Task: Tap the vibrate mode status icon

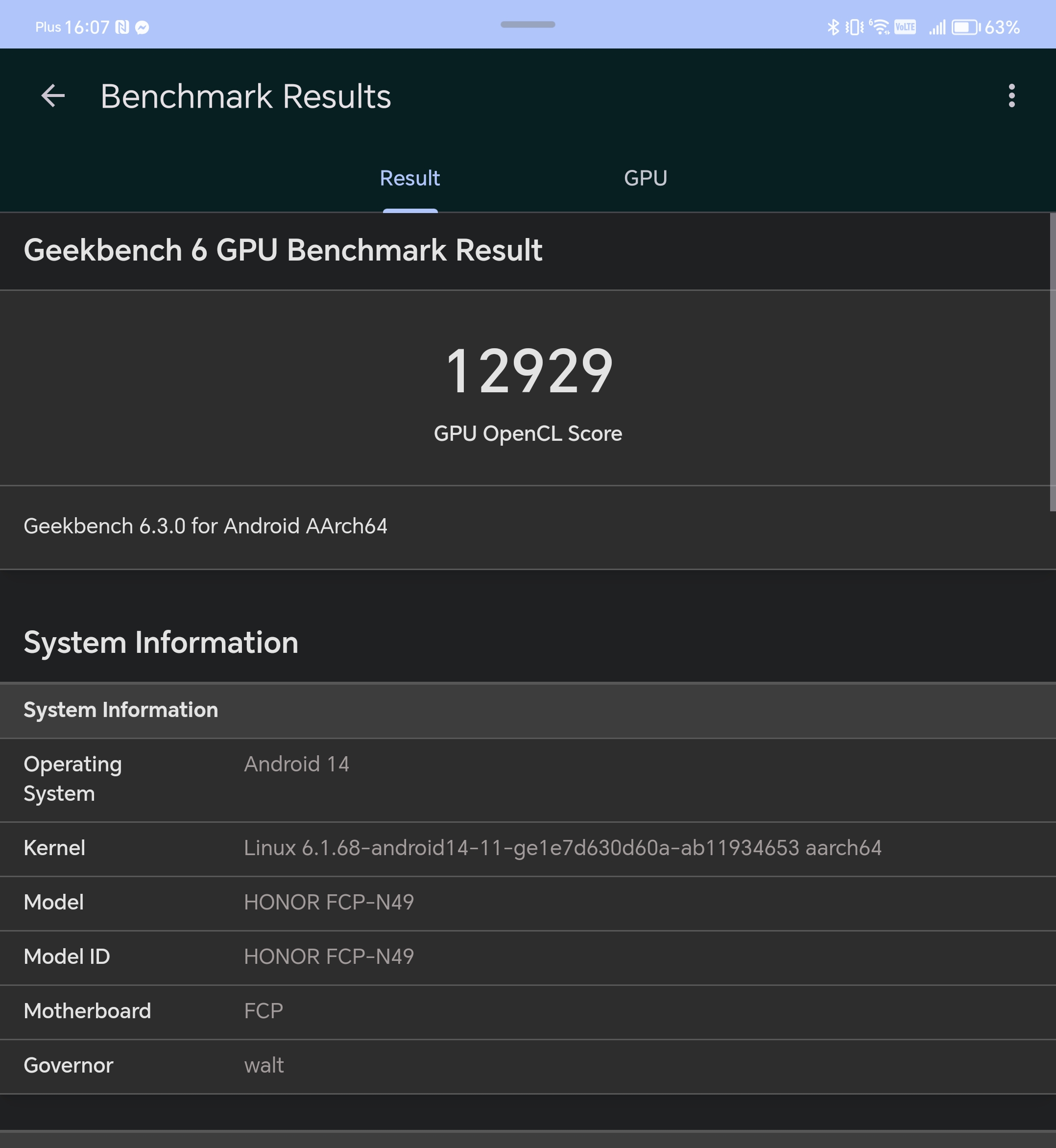Action: 854,27
